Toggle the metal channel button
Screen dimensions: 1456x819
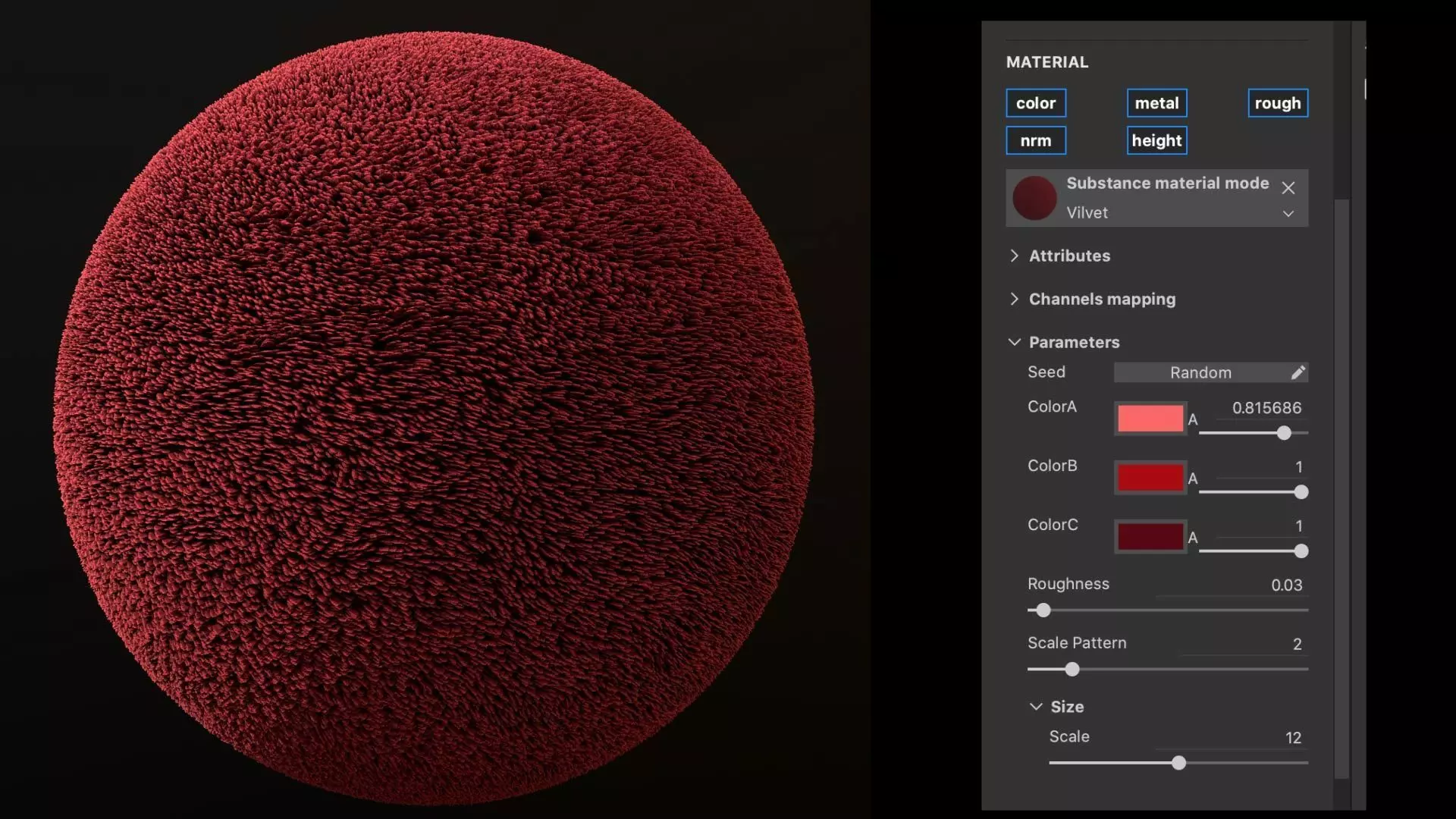click(x=1156, y=103)
